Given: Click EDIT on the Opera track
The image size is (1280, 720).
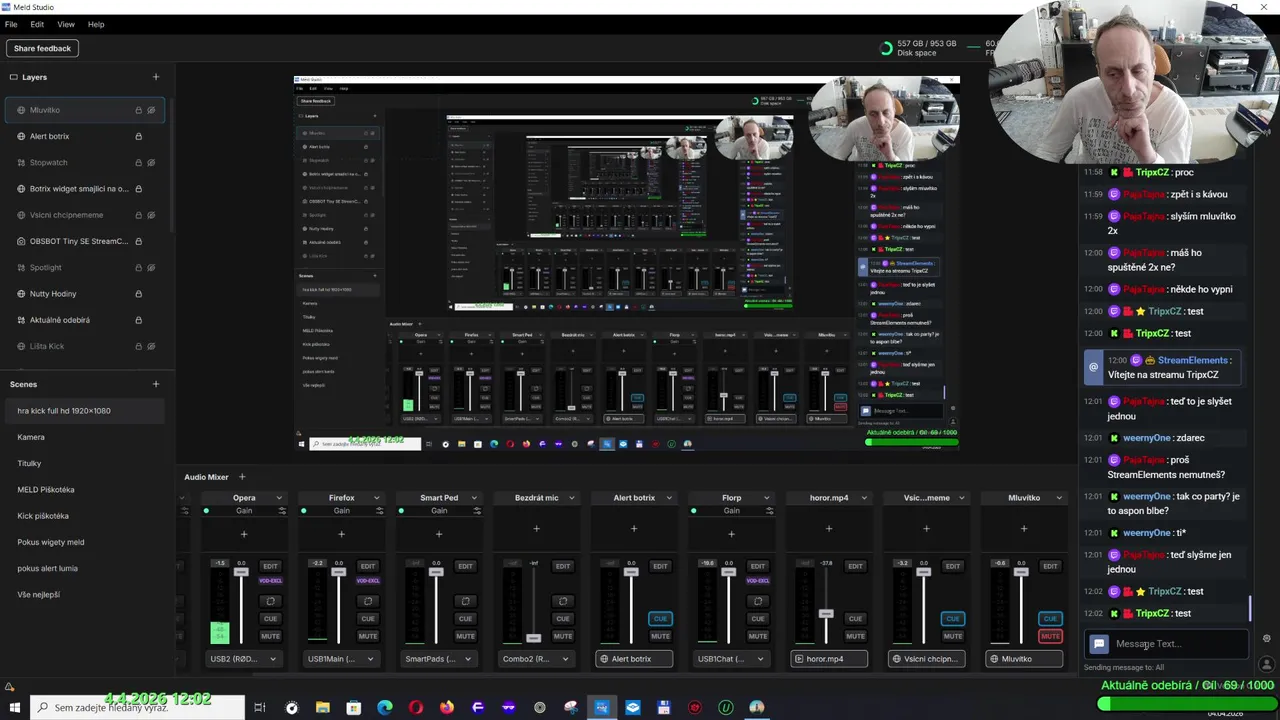Looking at the screenshot, I should point(270,566).
